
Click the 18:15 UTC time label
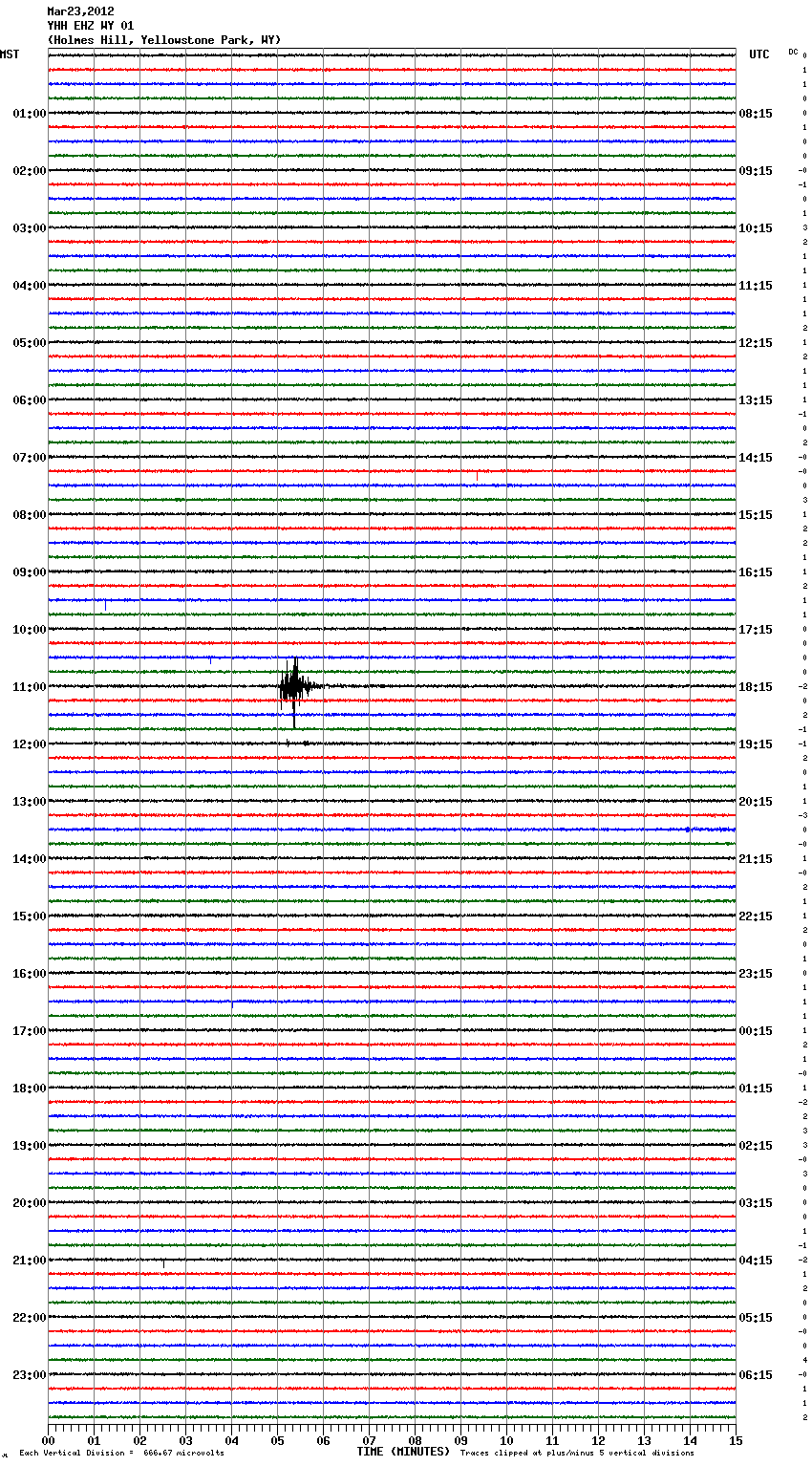756,687
